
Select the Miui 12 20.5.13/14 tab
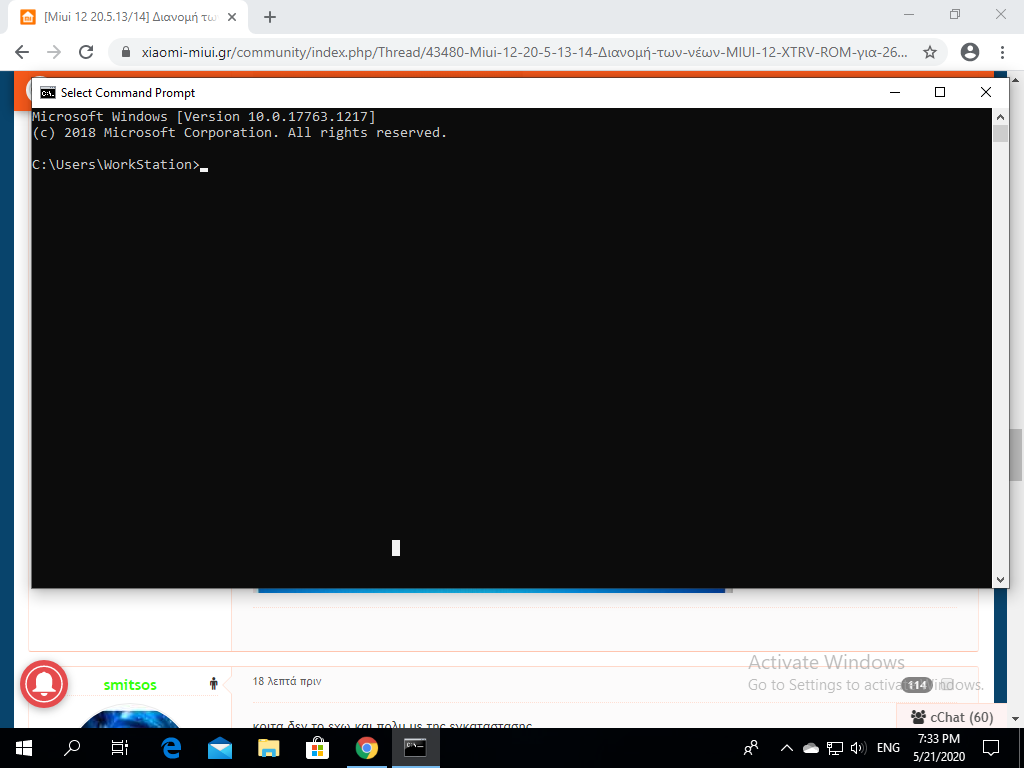click(x=128, y=18)
